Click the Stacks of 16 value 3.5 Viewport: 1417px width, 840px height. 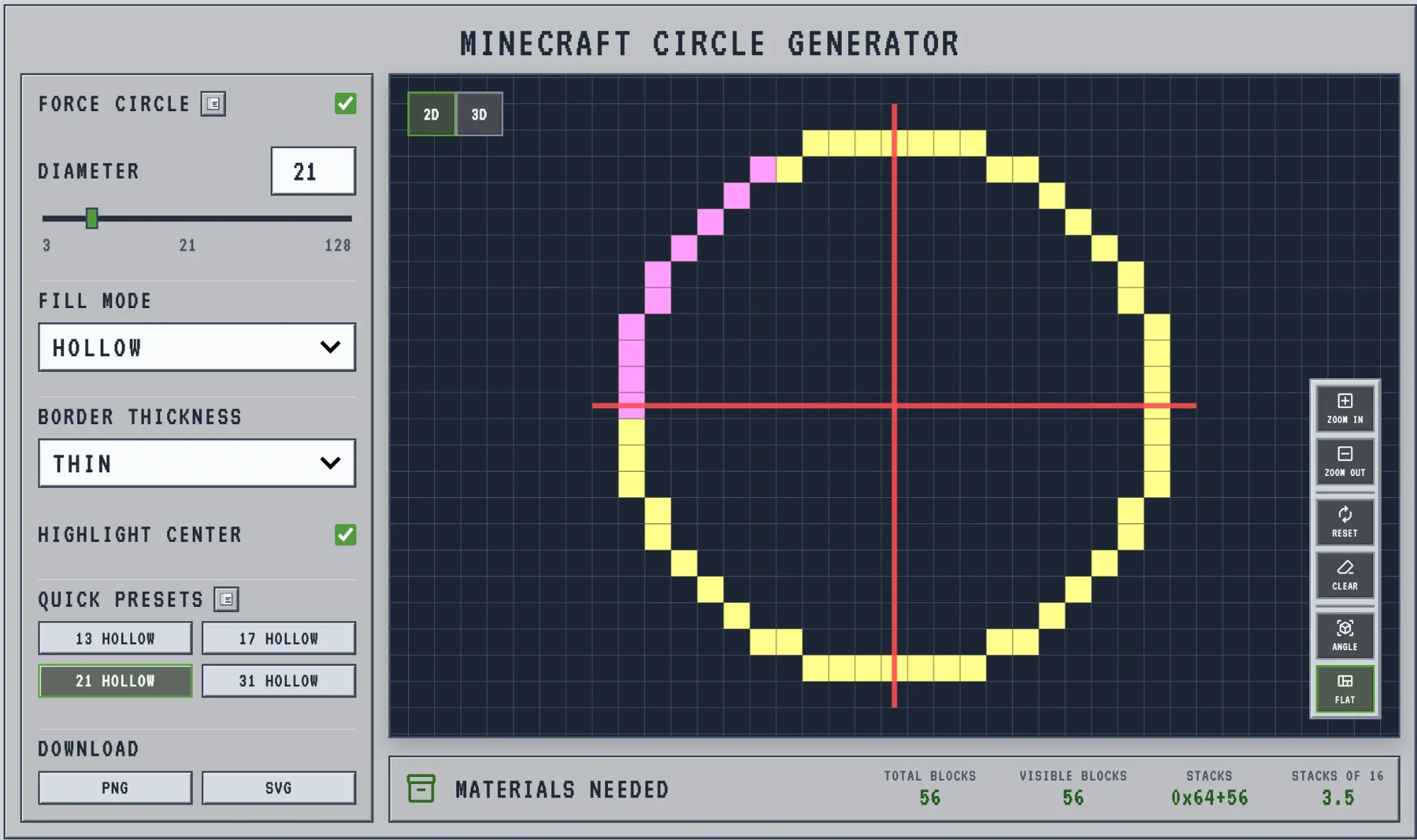tap(1338, 798)
